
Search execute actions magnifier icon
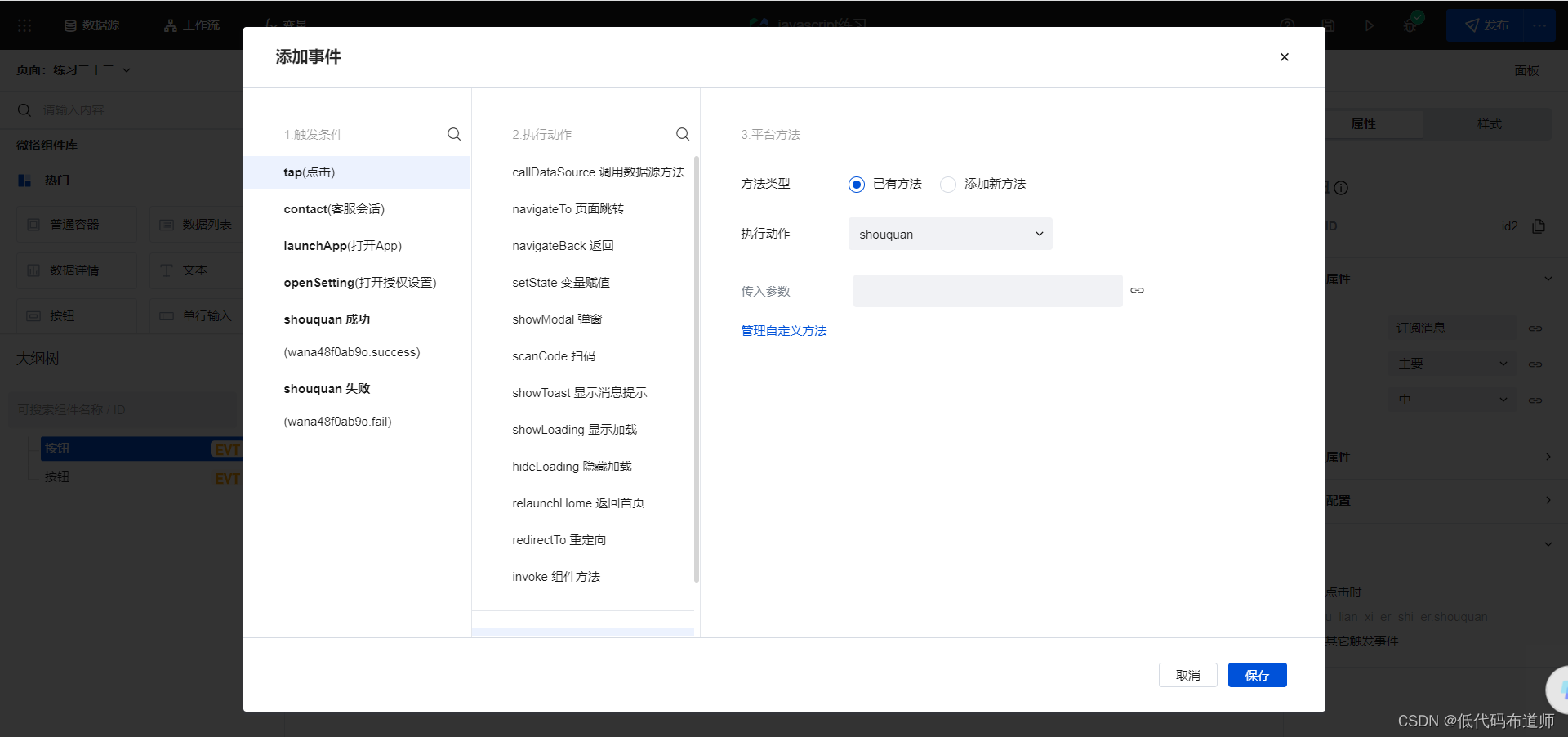683,134
